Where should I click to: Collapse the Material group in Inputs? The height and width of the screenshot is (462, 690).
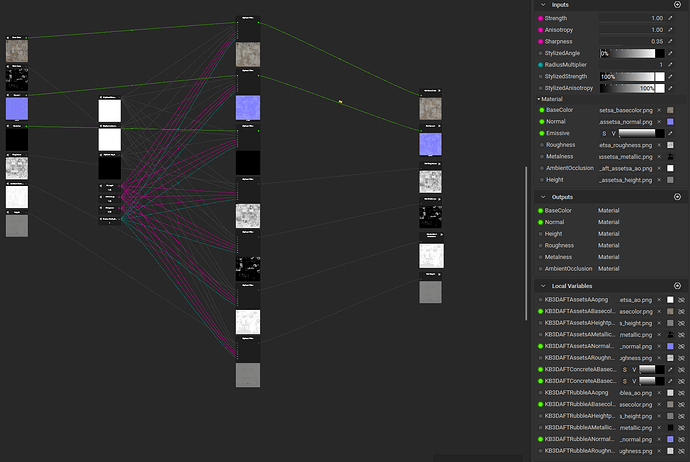point(540,99)
